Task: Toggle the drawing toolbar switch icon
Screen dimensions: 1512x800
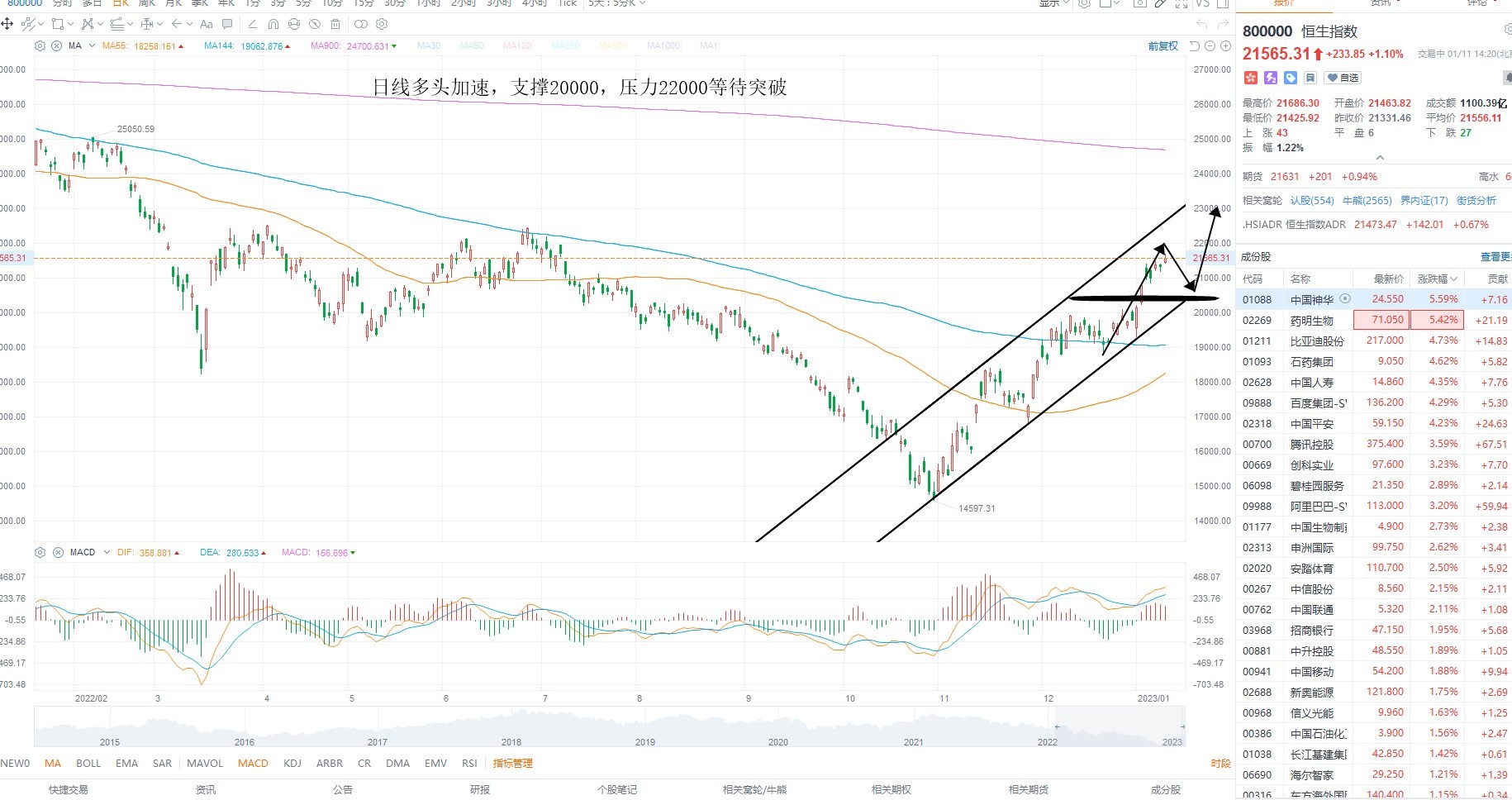Action: pos(361,24)
